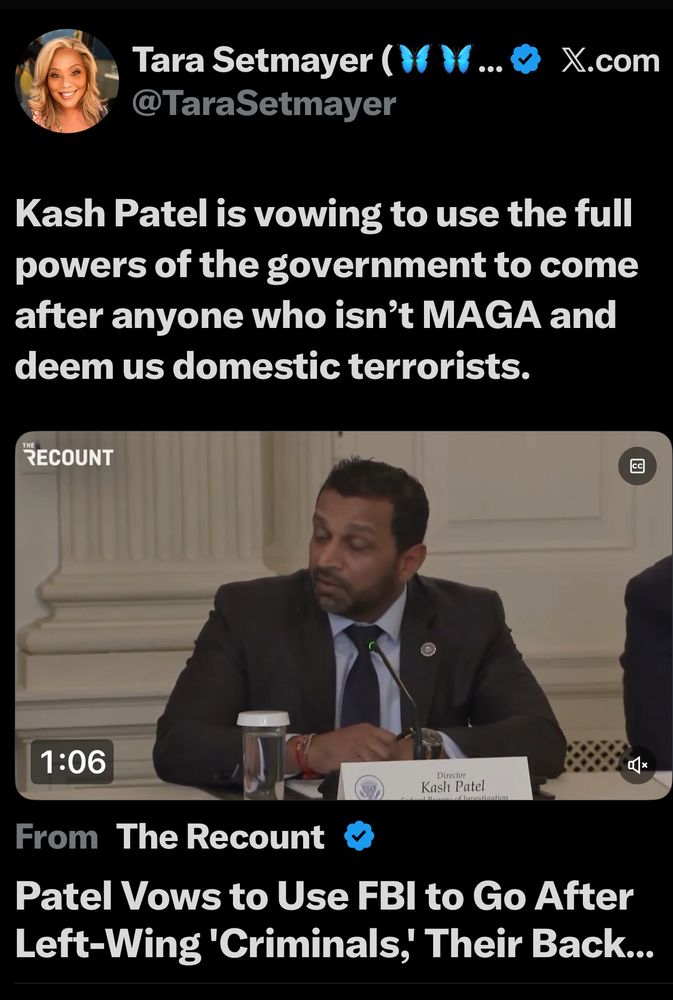The image size is (673, 1000).
Task: Click the 1:06 video duration badge
Action: 72,762
